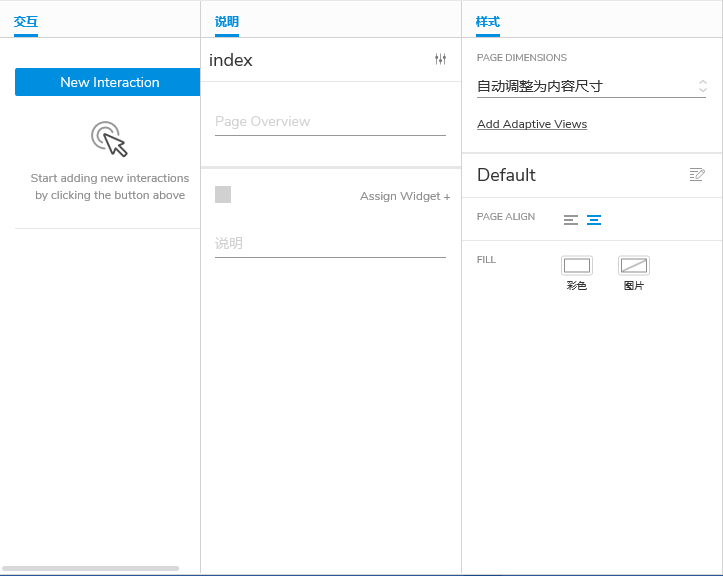
Task: Switch to the 说明 tab
Action: 227,21
